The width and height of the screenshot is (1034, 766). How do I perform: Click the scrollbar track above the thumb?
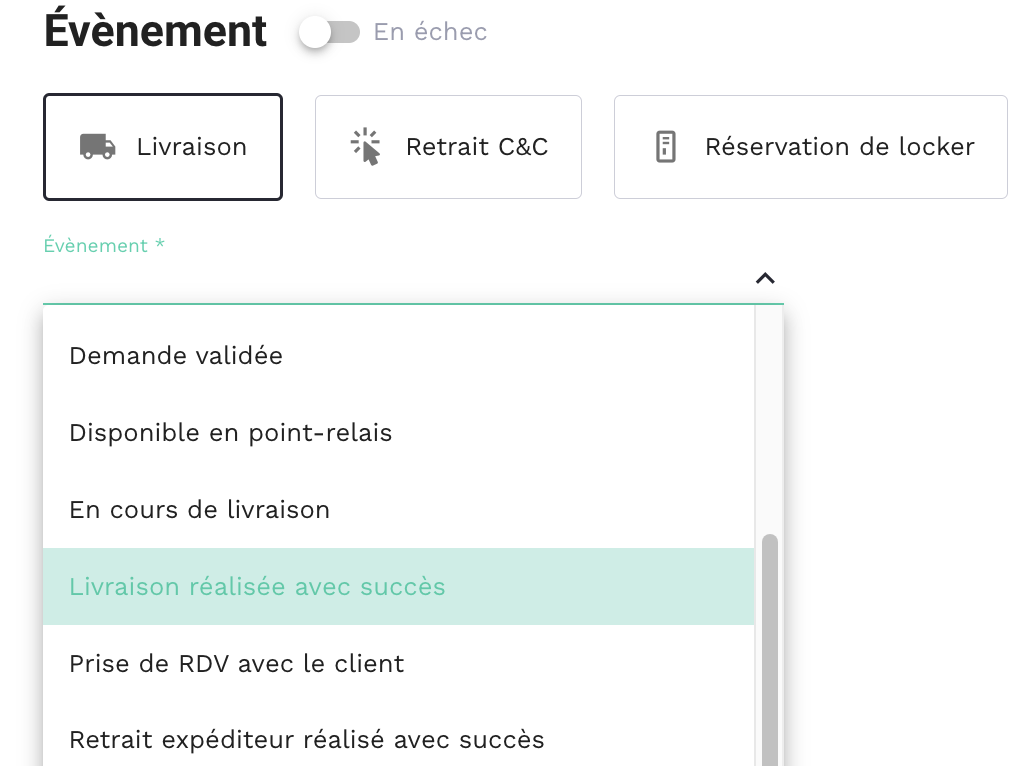(769, 420)
